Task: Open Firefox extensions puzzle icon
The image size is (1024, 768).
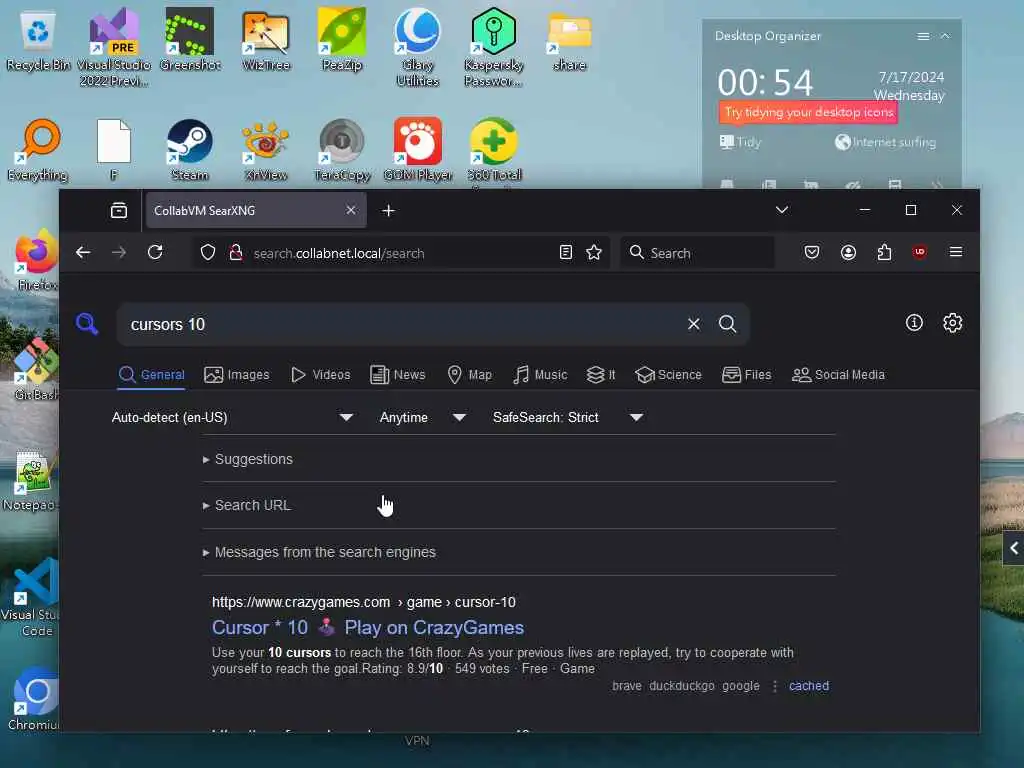Action: coord(884,253)
